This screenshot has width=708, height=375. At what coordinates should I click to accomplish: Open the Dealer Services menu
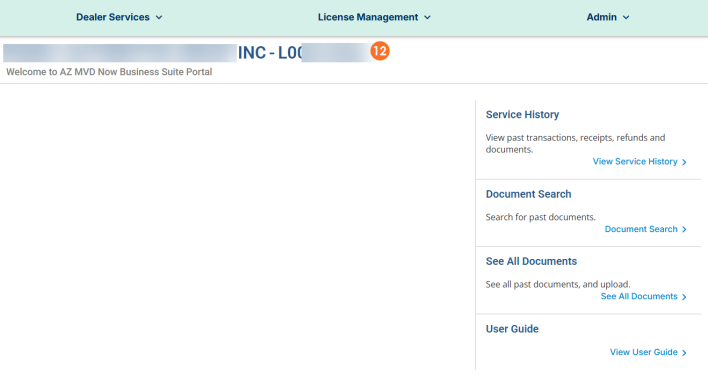click(119, 17)
